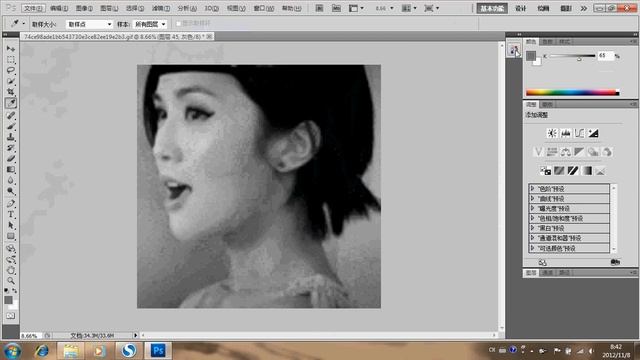Select the Pen tool
The width and height of the screenshot is (640, 360).
(11, 203)
